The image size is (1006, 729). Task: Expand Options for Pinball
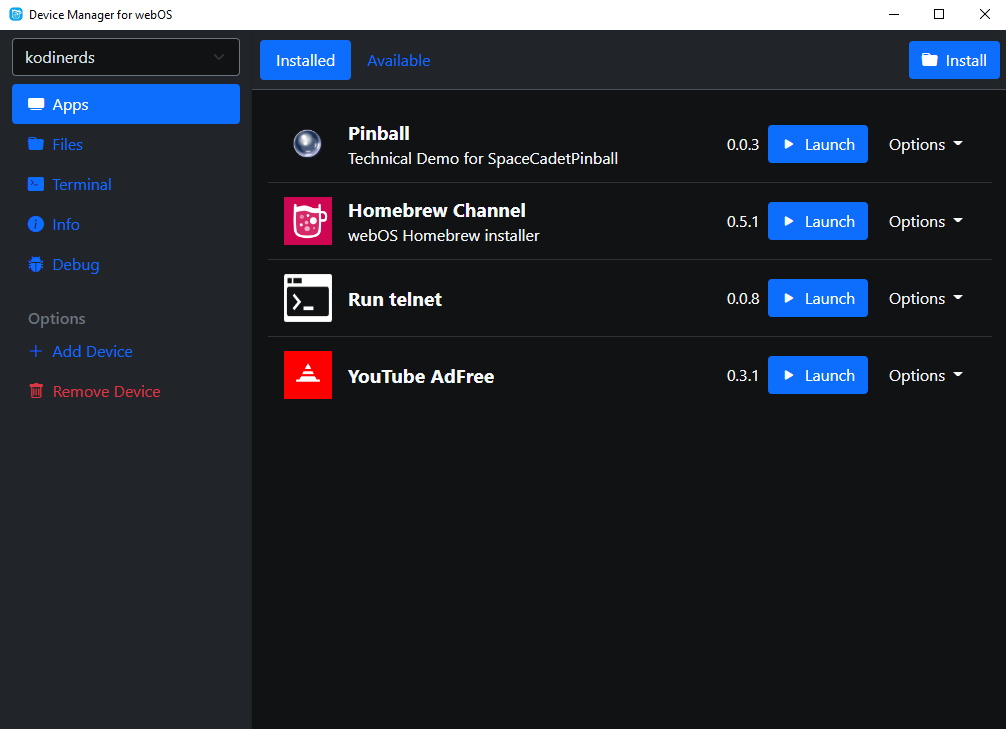pos(925,144)
